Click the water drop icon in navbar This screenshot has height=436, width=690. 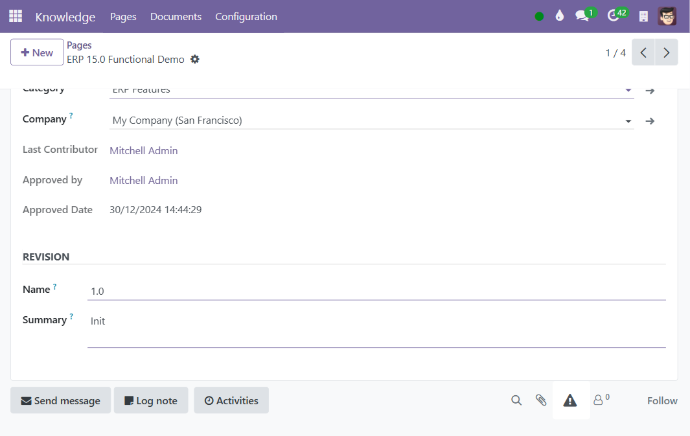pyautogui.click(x=559, y=16)
